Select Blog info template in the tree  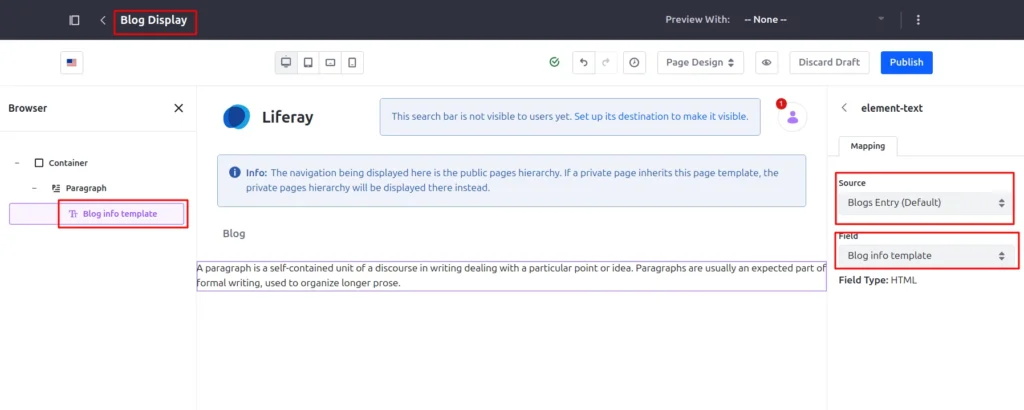point(120,214)
